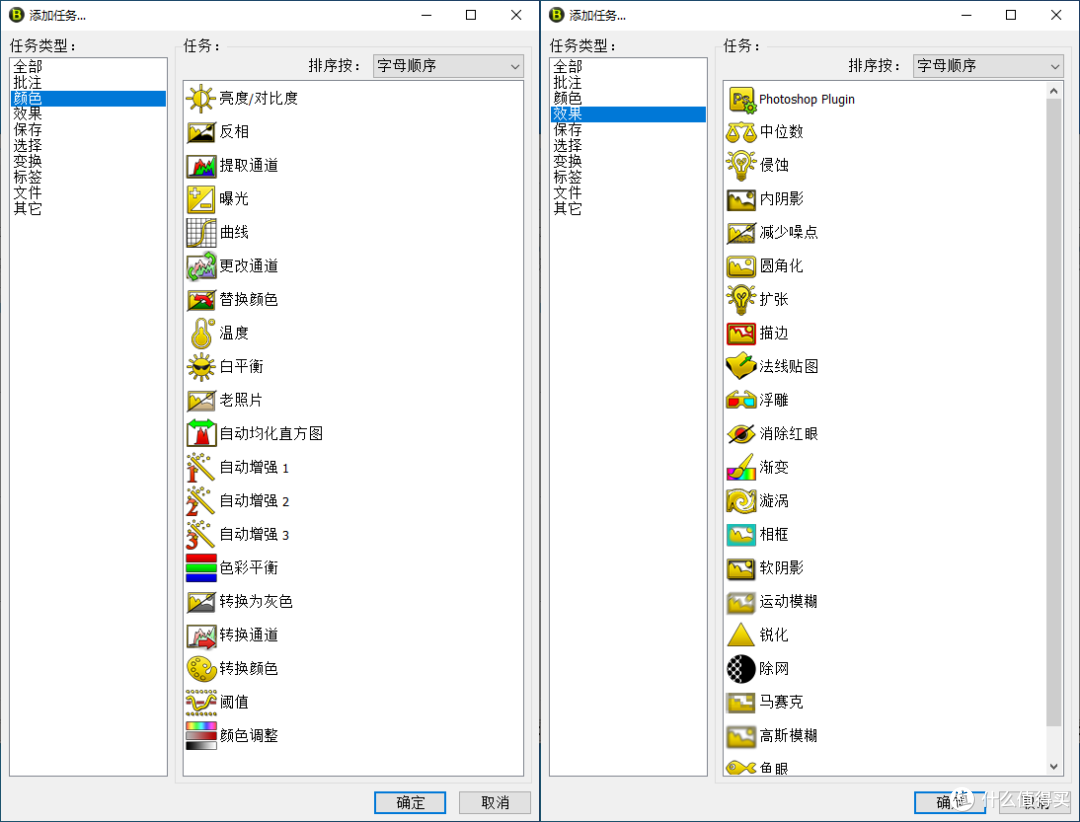
Task: Click the 替换颜色 icon
Action: point(200,300)
